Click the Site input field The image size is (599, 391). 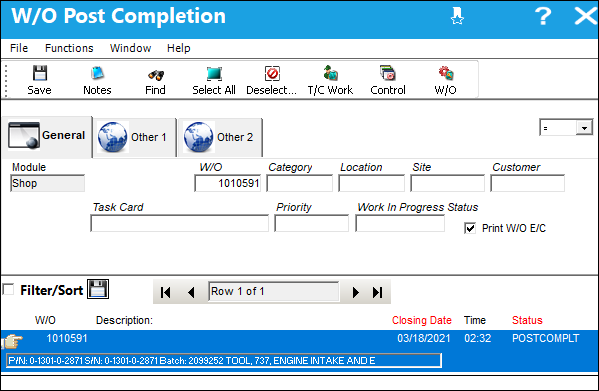coord(447,183)
